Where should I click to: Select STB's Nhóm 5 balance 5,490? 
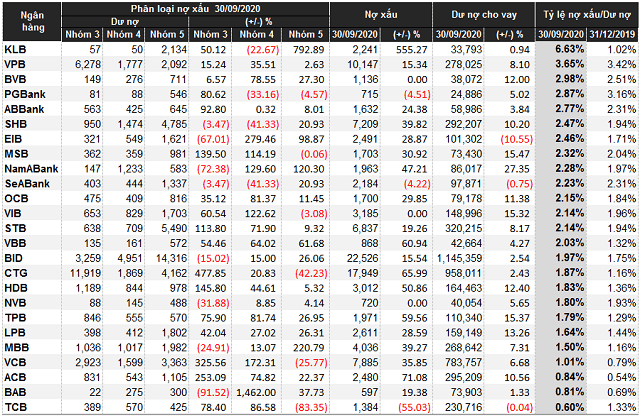point(174,229)
